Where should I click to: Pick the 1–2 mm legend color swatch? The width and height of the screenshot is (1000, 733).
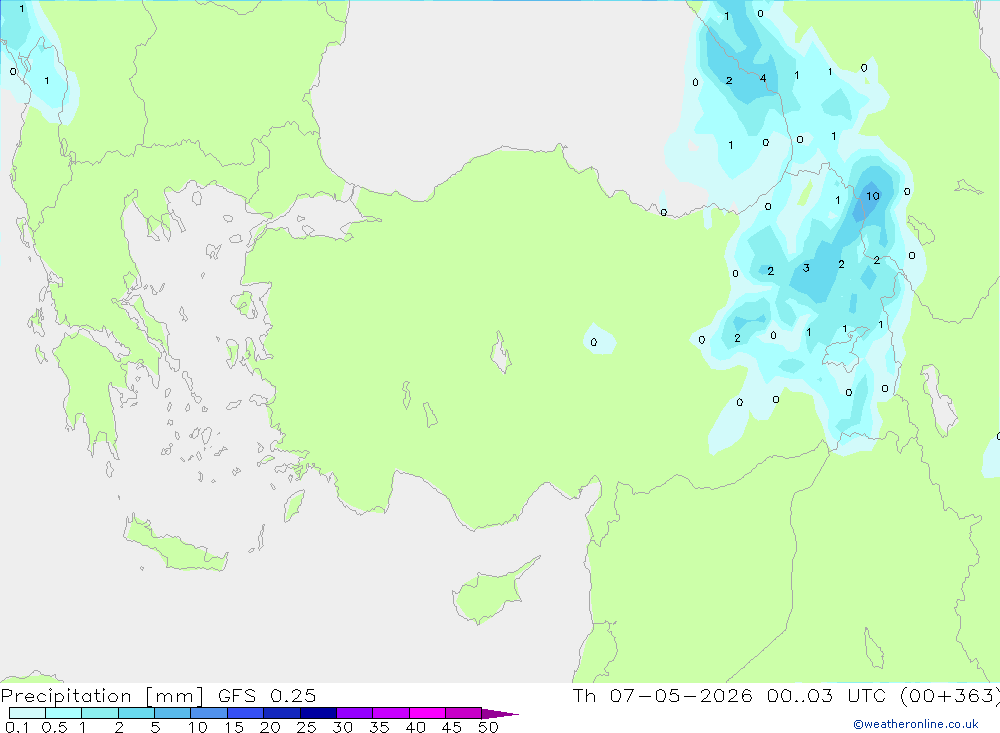[x=100, y=713]
